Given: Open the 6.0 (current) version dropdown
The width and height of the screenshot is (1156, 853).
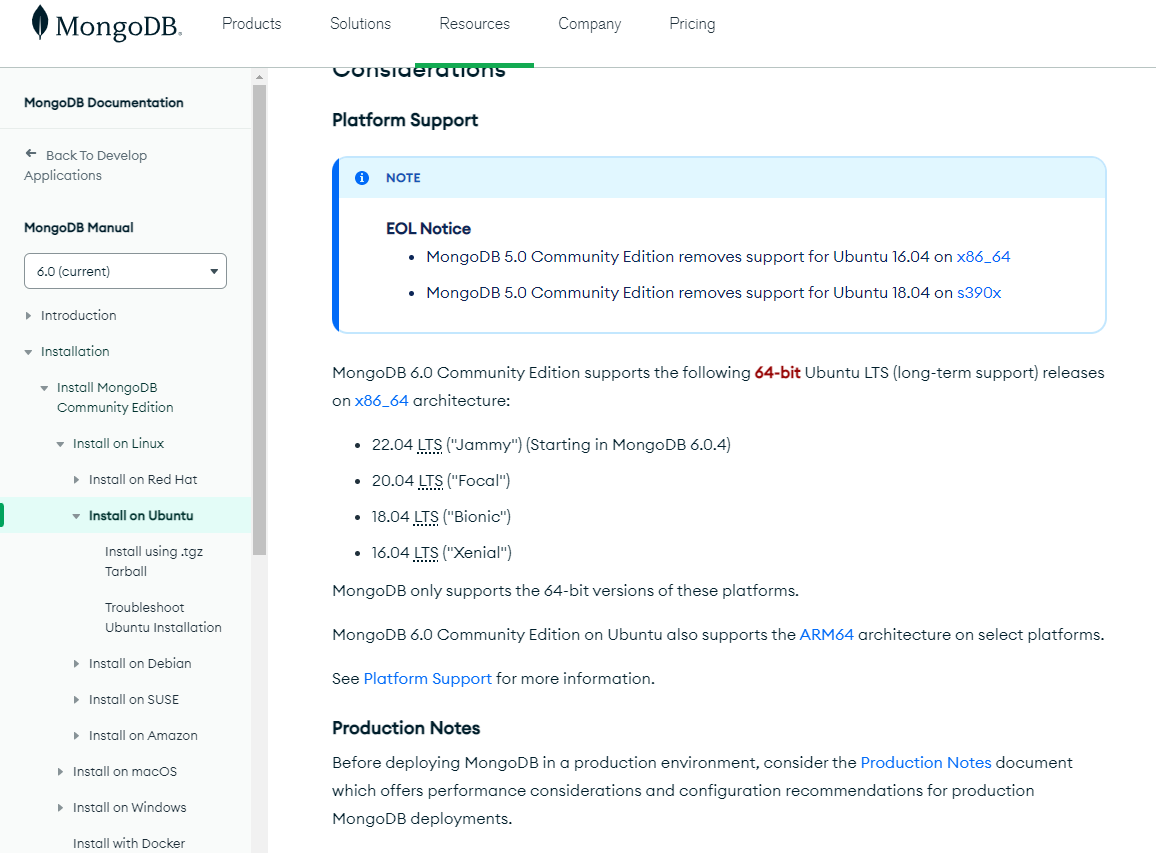Looking at the screenshot, I should (125, 271).
